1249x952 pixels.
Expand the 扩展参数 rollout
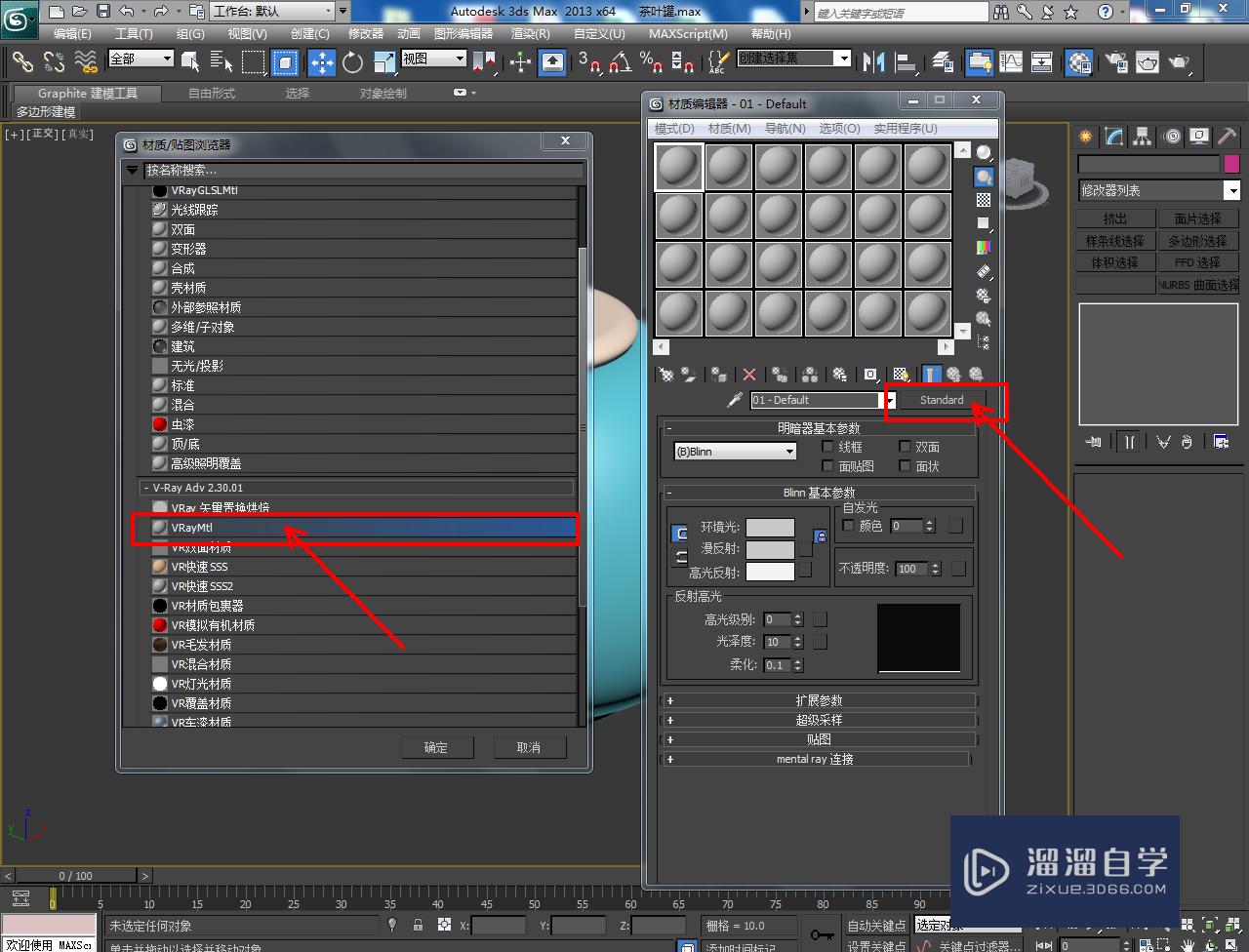[819, 700]
